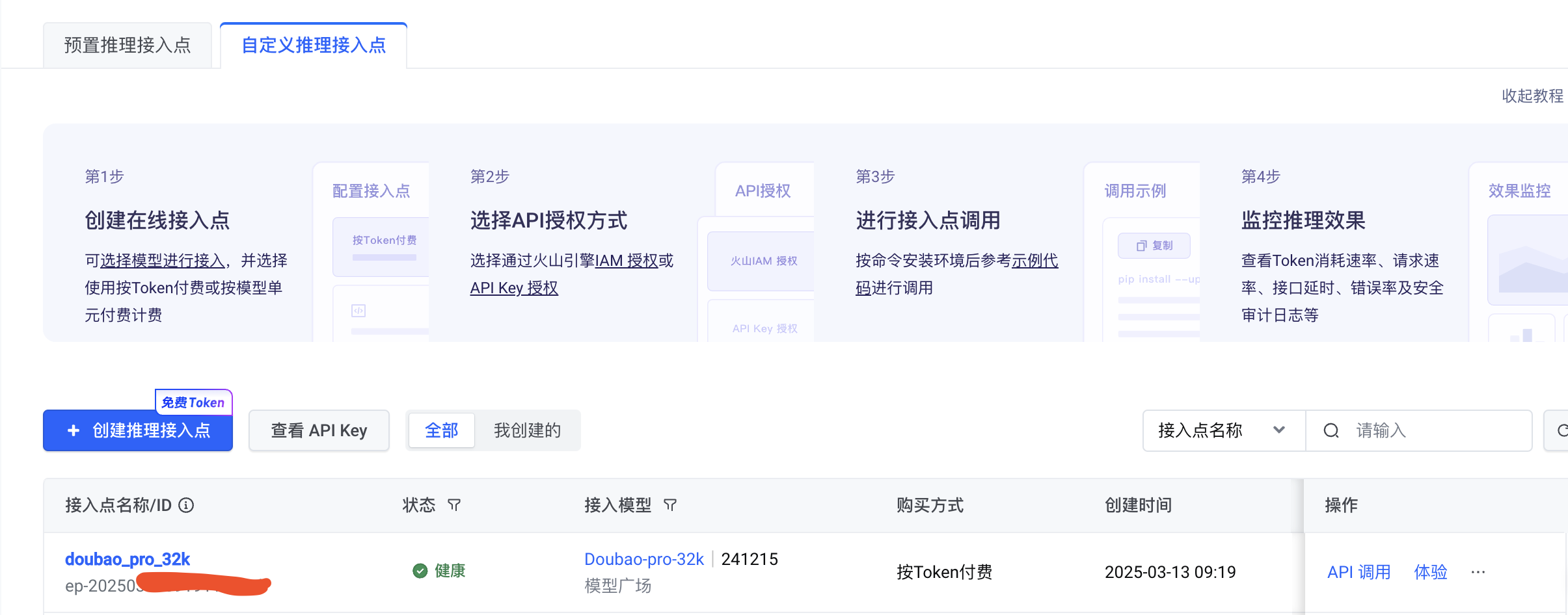Click the 模型广场 label under the model
The image size is (1568, 615).
pyautogui.click(x=617, y=586)
